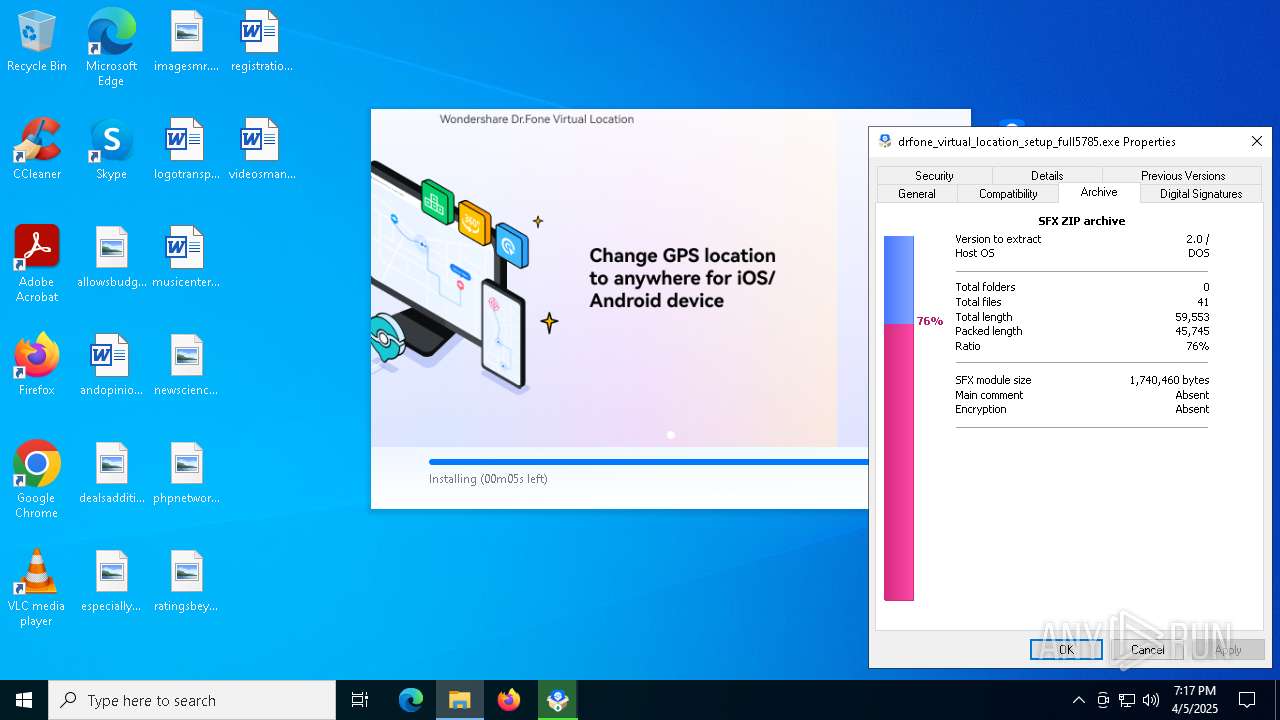Select the phpnetwor image file
Viewport: 1280px width, 720px height.
(x=186, y=474)
